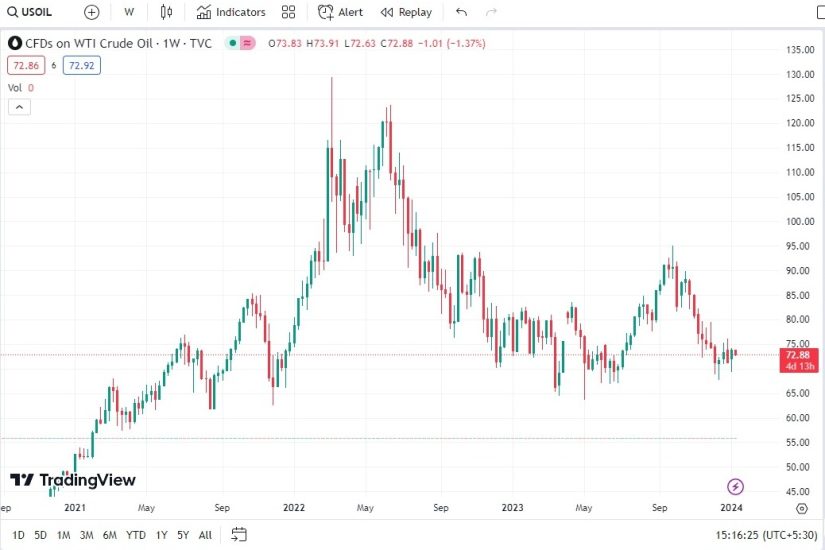Click the purple lightning bolt icon
Screen dimensions: 825x550
(736, 487)
